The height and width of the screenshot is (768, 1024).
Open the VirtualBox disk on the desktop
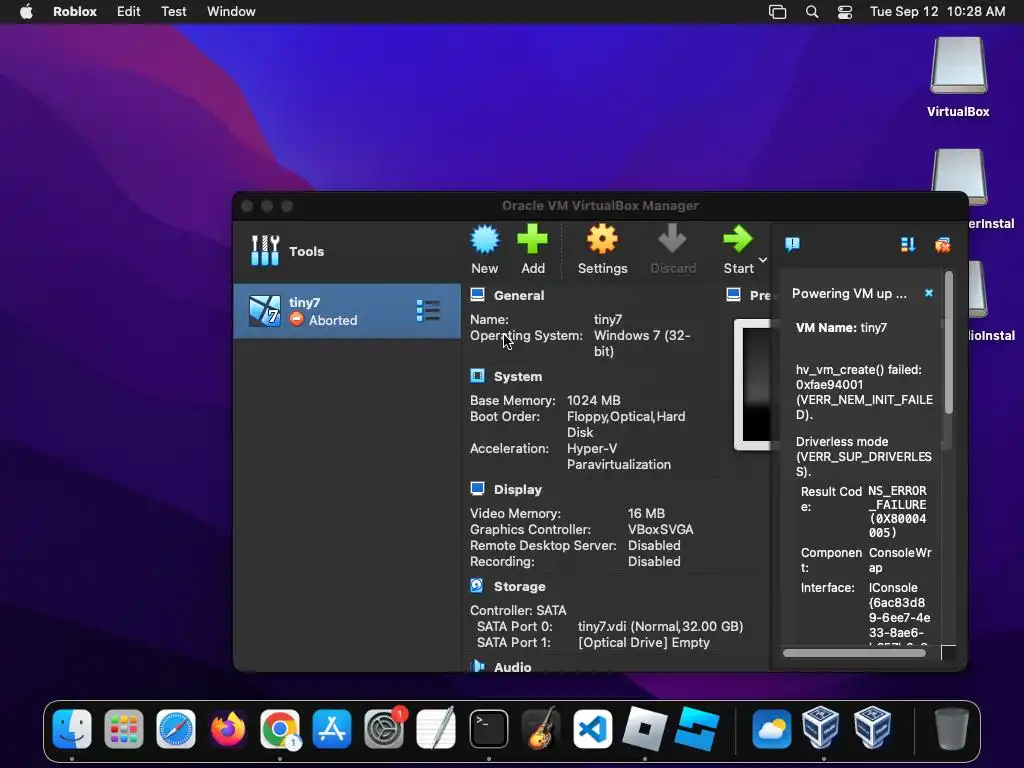point(958,77)
